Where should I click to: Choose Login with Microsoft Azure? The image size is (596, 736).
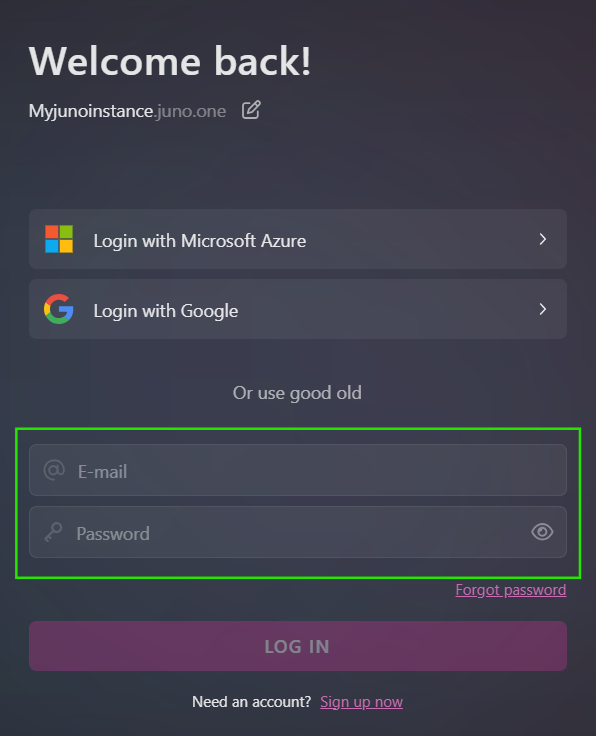(298, 239)
